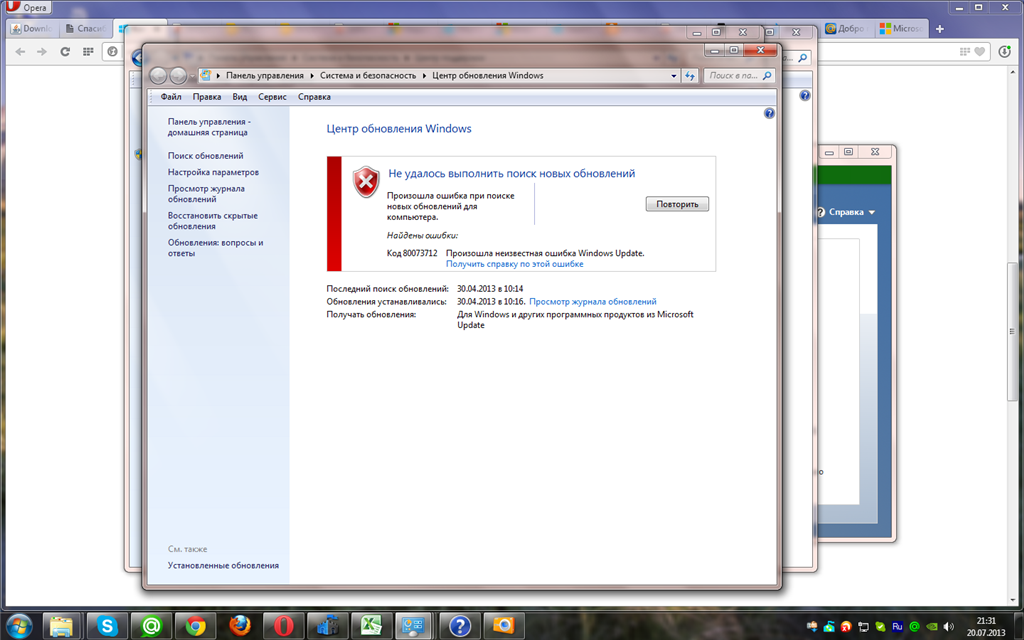
Task: Switch to the Downlo... Opera tab
Action: pyautogui.click(x=33, y=29)
